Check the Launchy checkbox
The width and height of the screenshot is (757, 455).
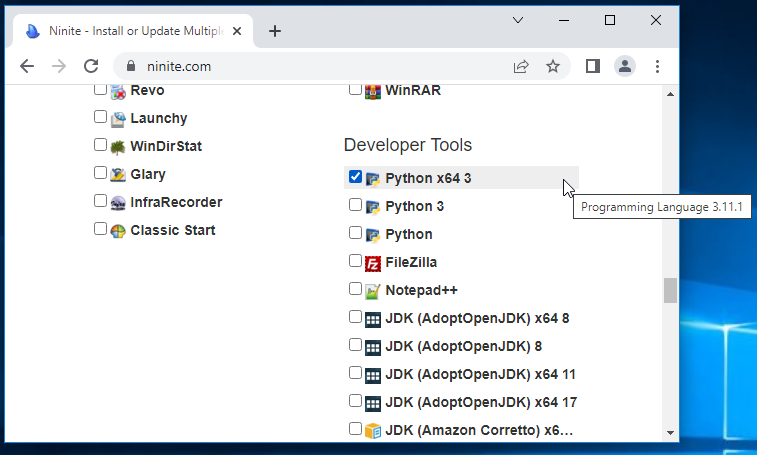100,117
